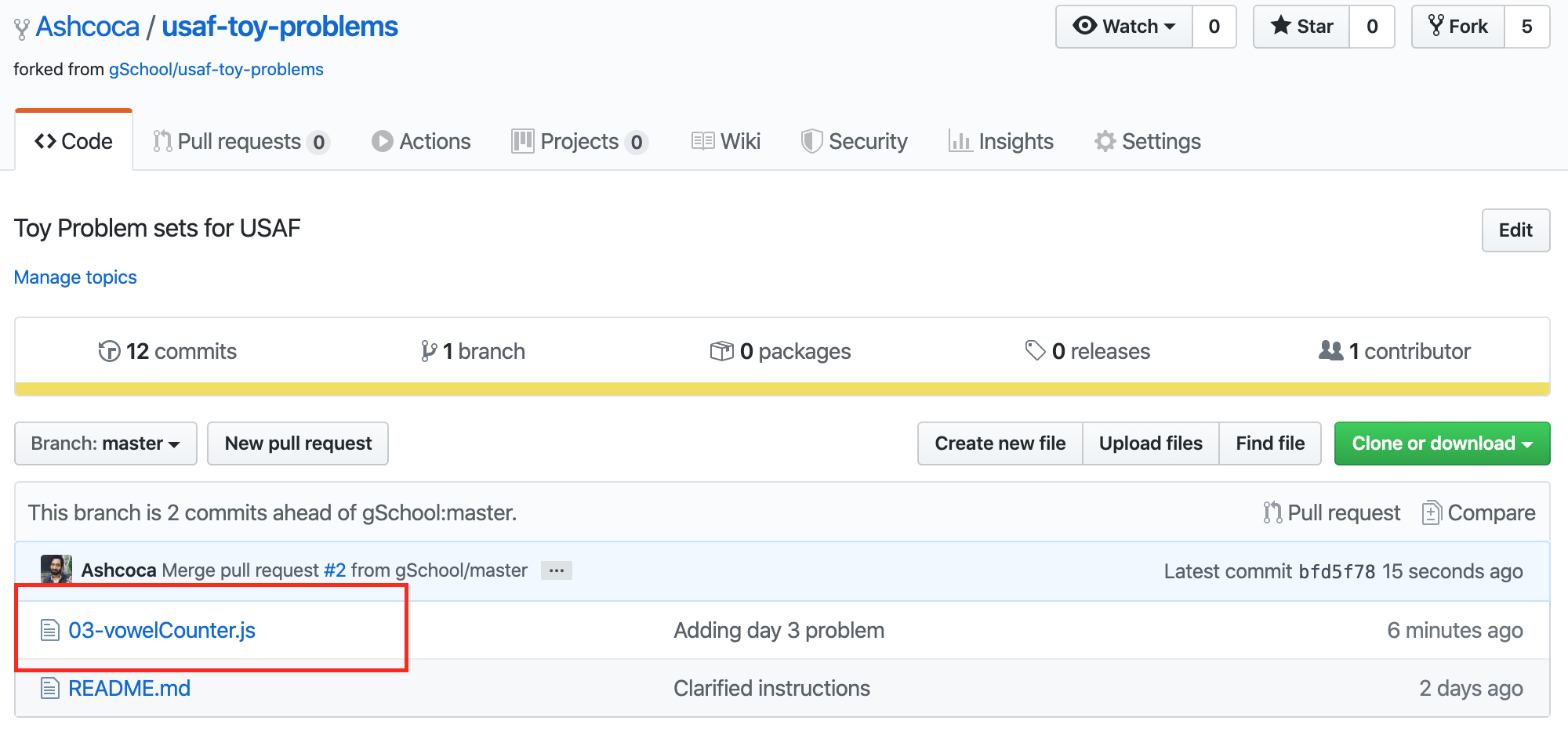The height and width of the screenshot is (735, 1568).
Task: Click the Fork button
Action: click(1458, 27)
